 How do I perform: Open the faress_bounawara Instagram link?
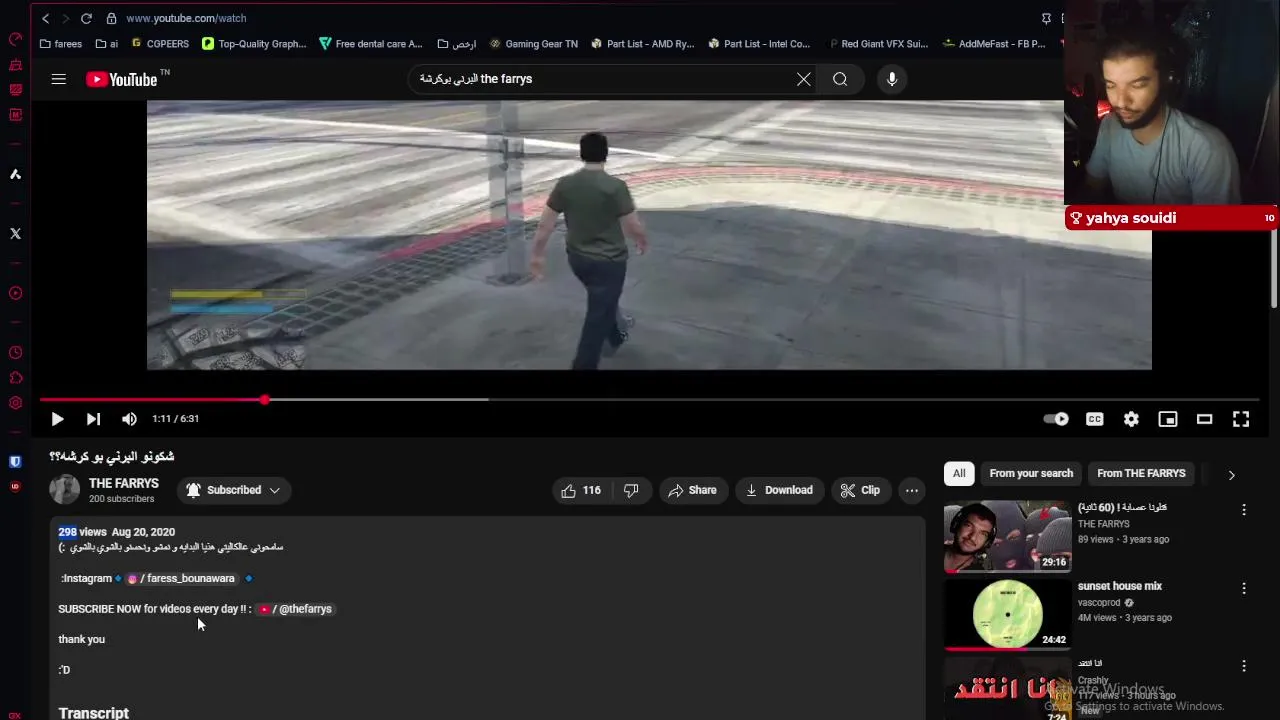181,578
